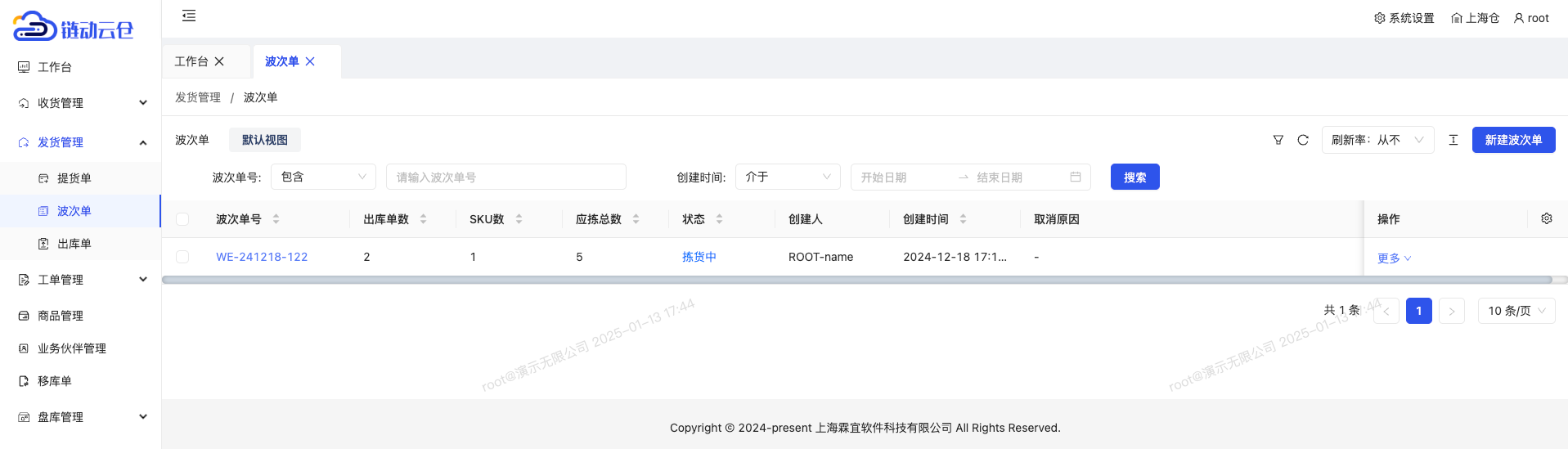Open 系统设置 system settings
The width and height of the screenshot is (1568, 449).
click(1404, 18)
